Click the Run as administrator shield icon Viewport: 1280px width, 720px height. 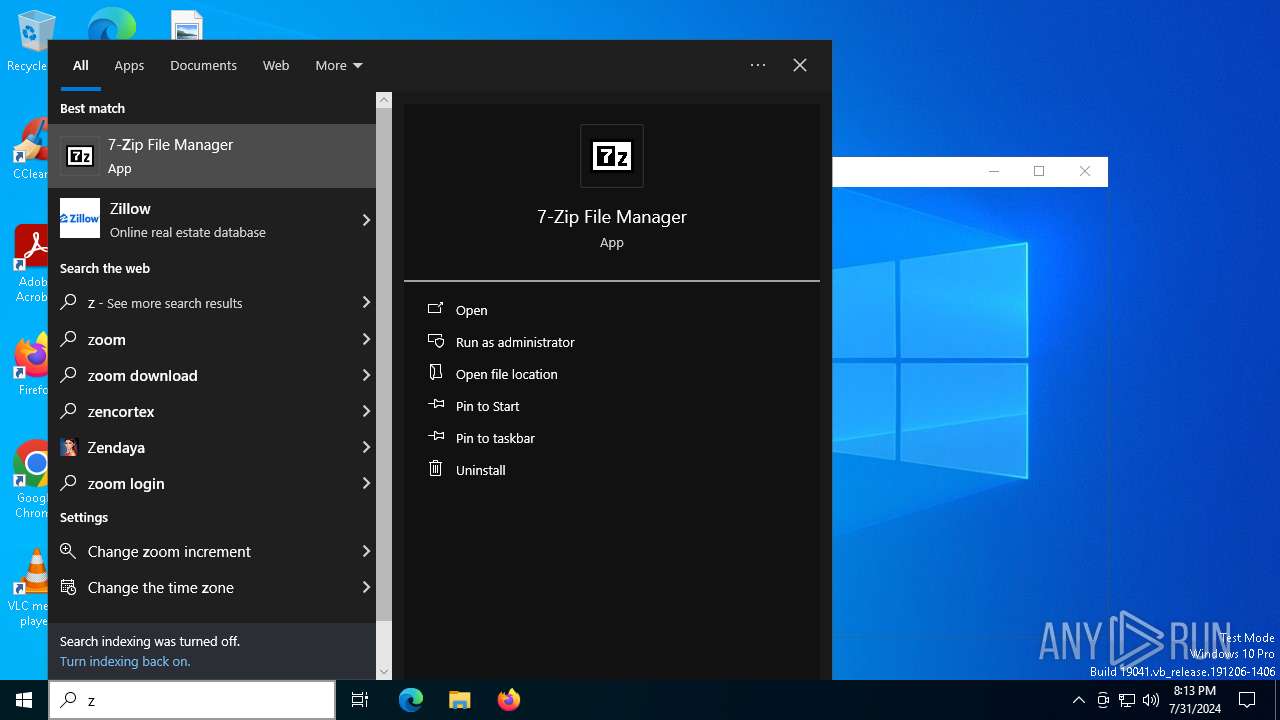pos(435,341)
